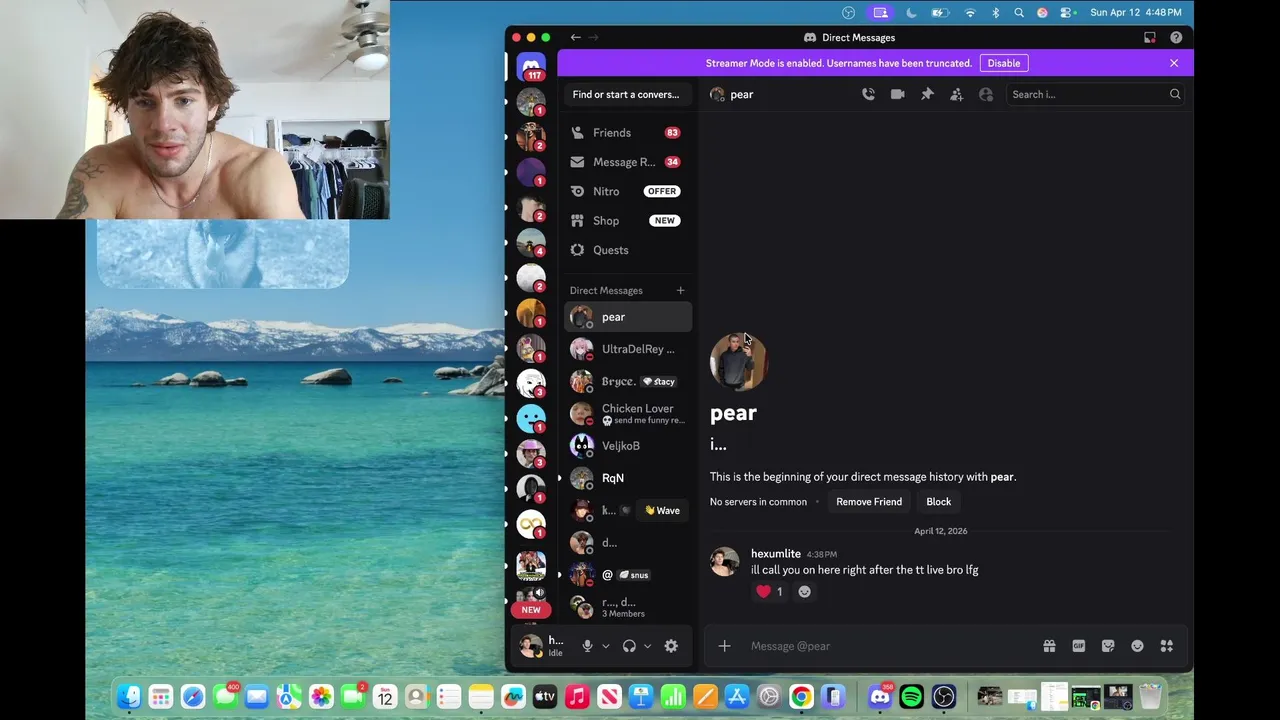Screen dimensions: 1280x720
Task: Open the Discord inbox icon in title bar
Action: tap(1150, 37)
